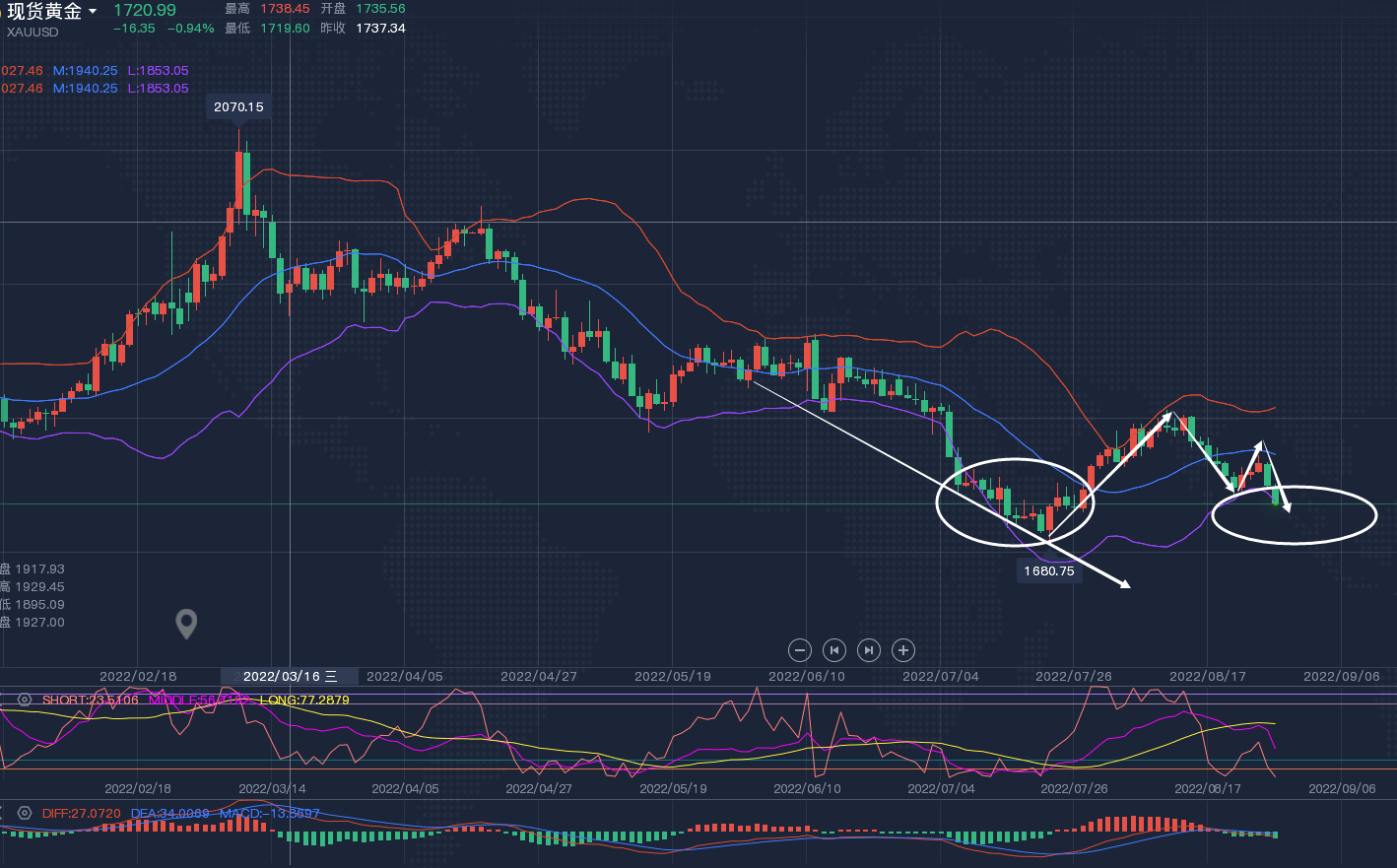Click the 2022/06/10 date on time axis
The image size is (1397, 868).
(x=806, y=676)
